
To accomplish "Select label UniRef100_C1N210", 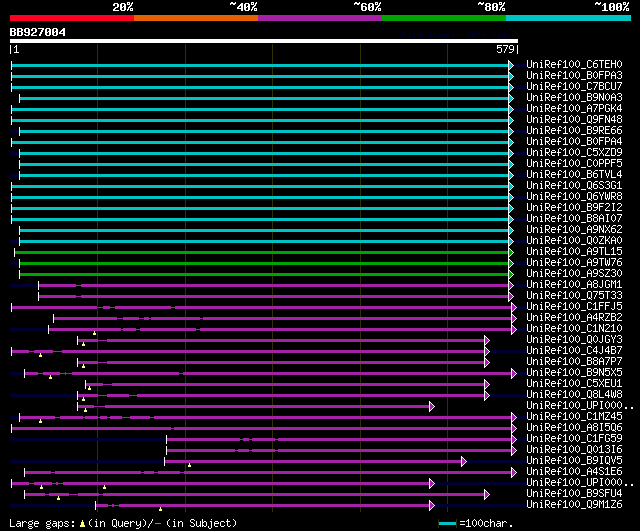I will 574,329.
